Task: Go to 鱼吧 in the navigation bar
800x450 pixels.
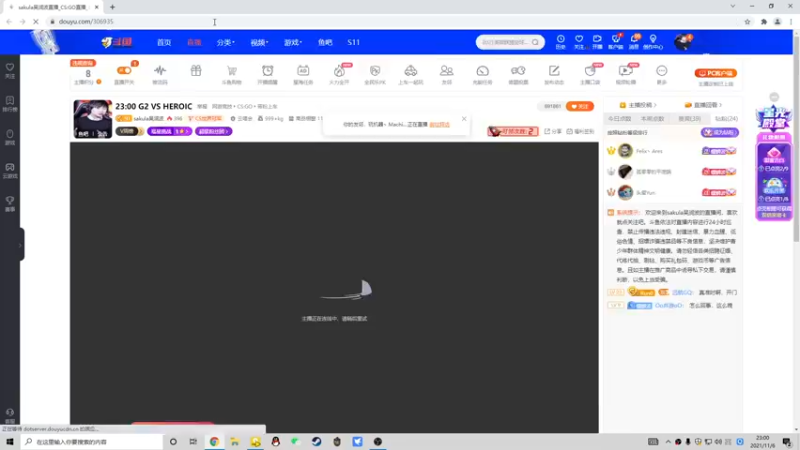Action: 325,42
